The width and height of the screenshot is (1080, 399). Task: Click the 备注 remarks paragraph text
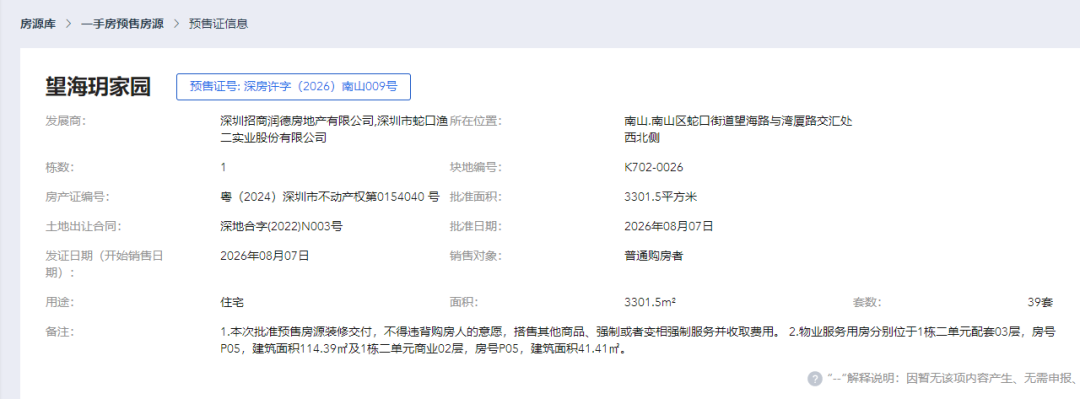click(637, 340)
